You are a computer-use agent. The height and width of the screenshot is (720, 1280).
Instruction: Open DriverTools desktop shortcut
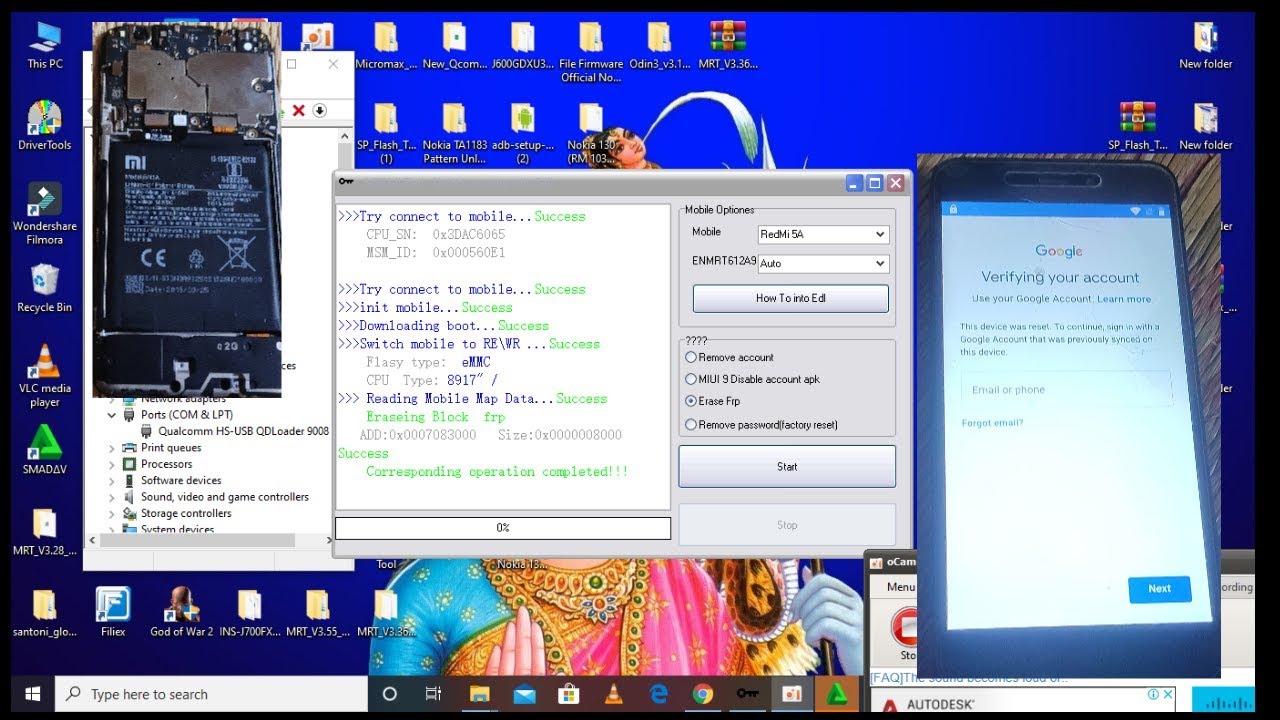pyautogui.click(x=45, y=126)
